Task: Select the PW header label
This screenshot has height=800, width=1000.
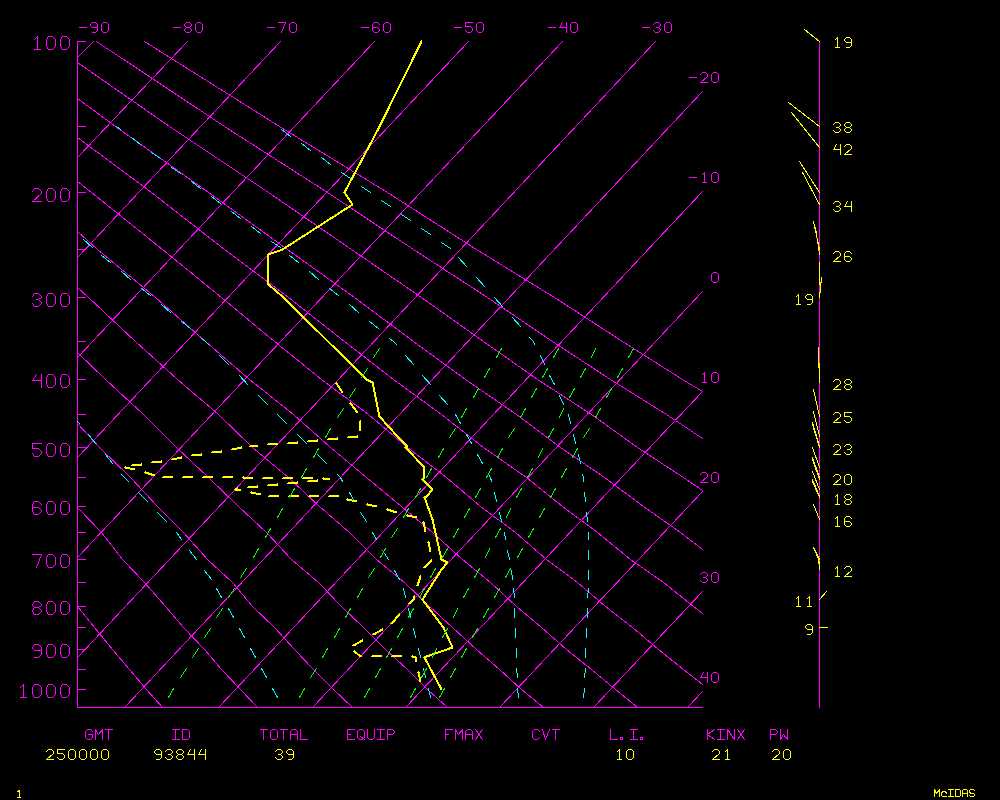Action: [x=779, y=735]
